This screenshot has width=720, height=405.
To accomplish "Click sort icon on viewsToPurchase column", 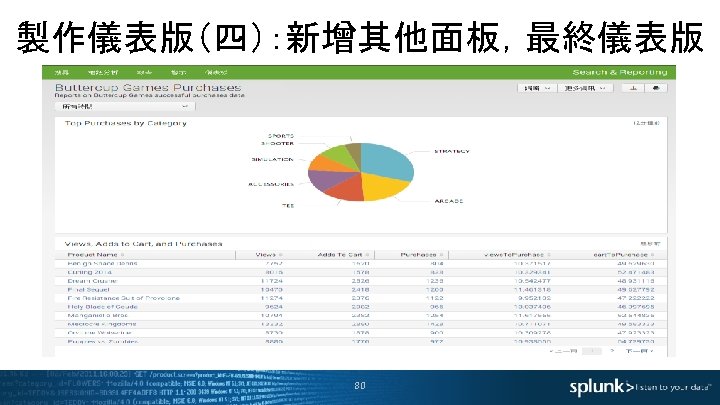I will pyautogui.click(x=549, y=255).
